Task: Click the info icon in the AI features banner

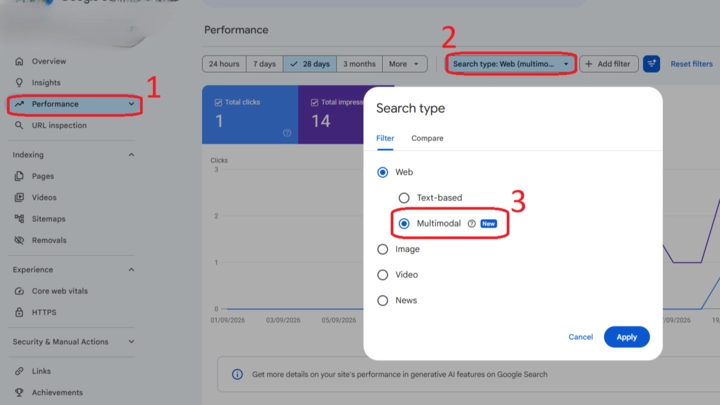Action: click(237, 374)
